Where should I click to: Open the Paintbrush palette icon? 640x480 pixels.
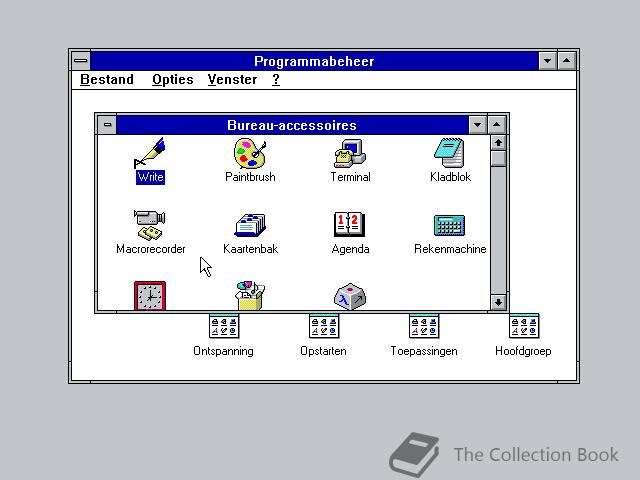(250, 153)
